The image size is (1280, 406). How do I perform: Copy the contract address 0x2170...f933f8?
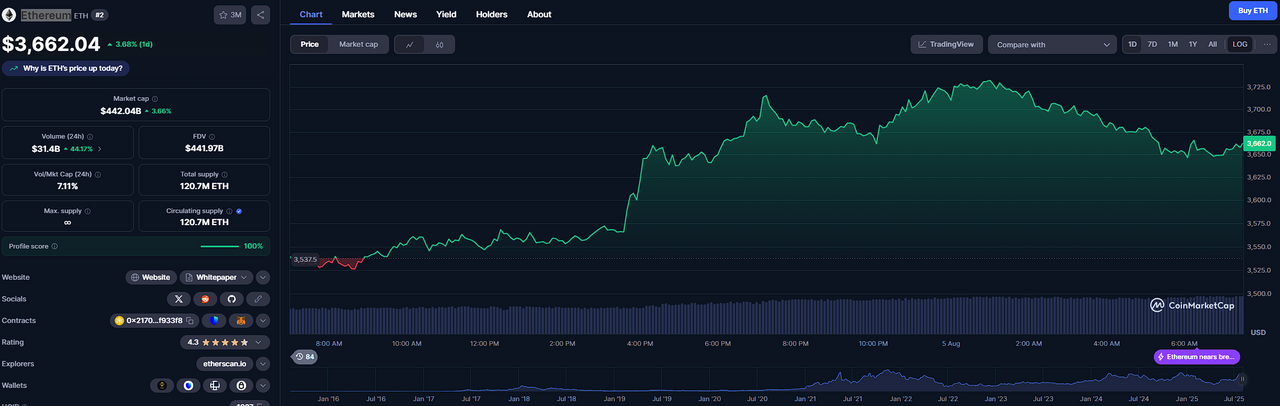[x=189, y=320]
